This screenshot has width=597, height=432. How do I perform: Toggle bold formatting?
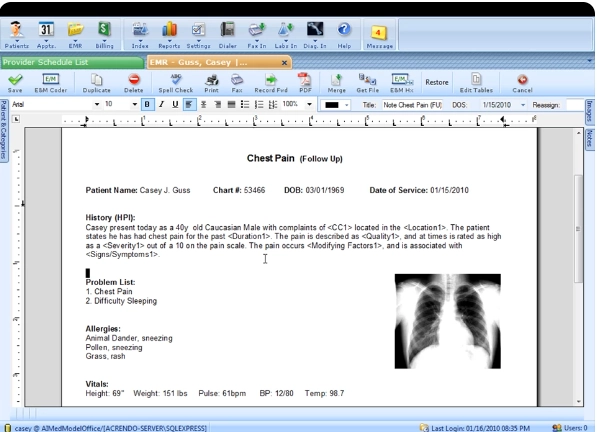pos(147,104)
